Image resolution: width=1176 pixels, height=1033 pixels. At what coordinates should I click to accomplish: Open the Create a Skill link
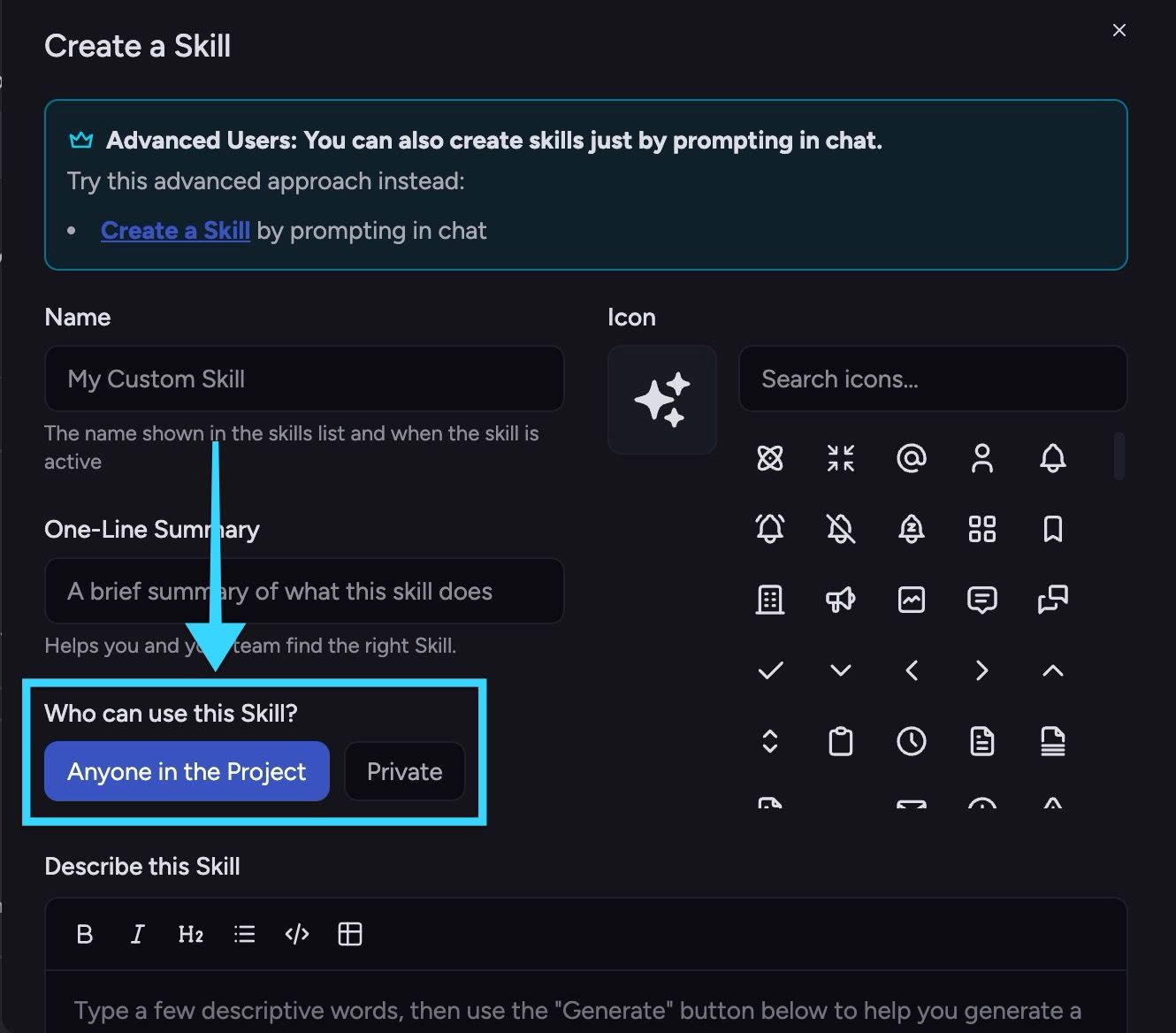click(x=175, y=231)
